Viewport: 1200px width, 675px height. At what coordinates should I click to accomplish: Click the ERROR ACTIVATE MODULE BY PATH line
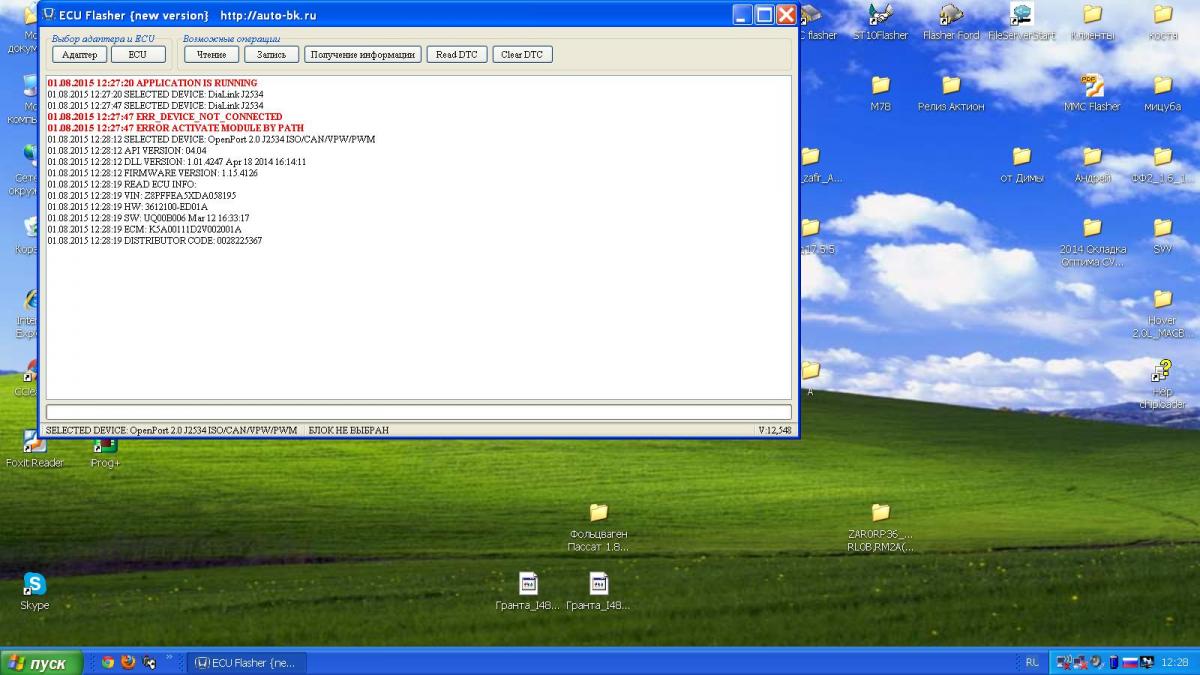(x=176, y=128)
